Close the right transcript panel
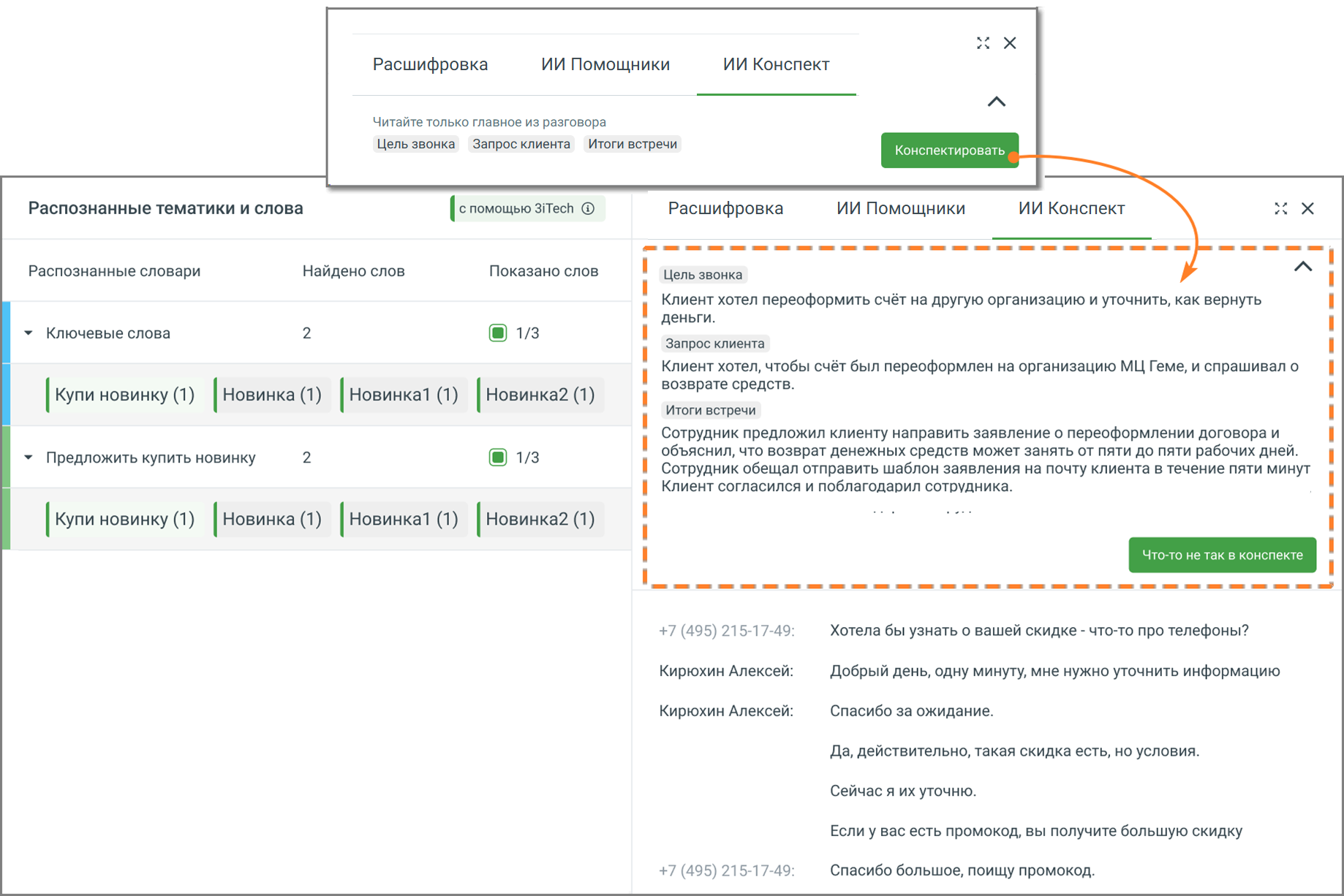Screen dimensions: 1344x896 pos(1307,208)
